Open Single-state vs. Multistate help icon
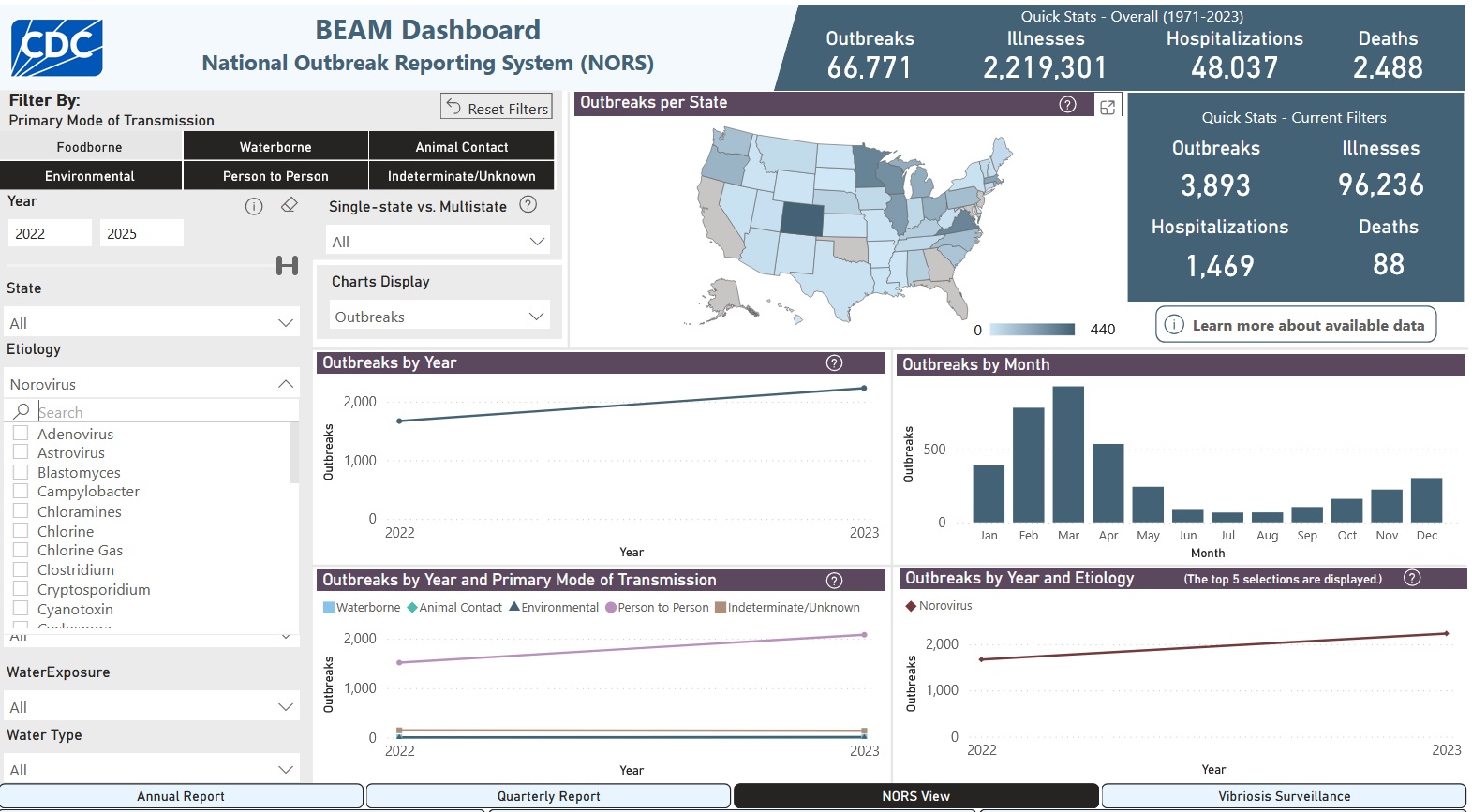The image size is (1472, 812). click(528, 204)
